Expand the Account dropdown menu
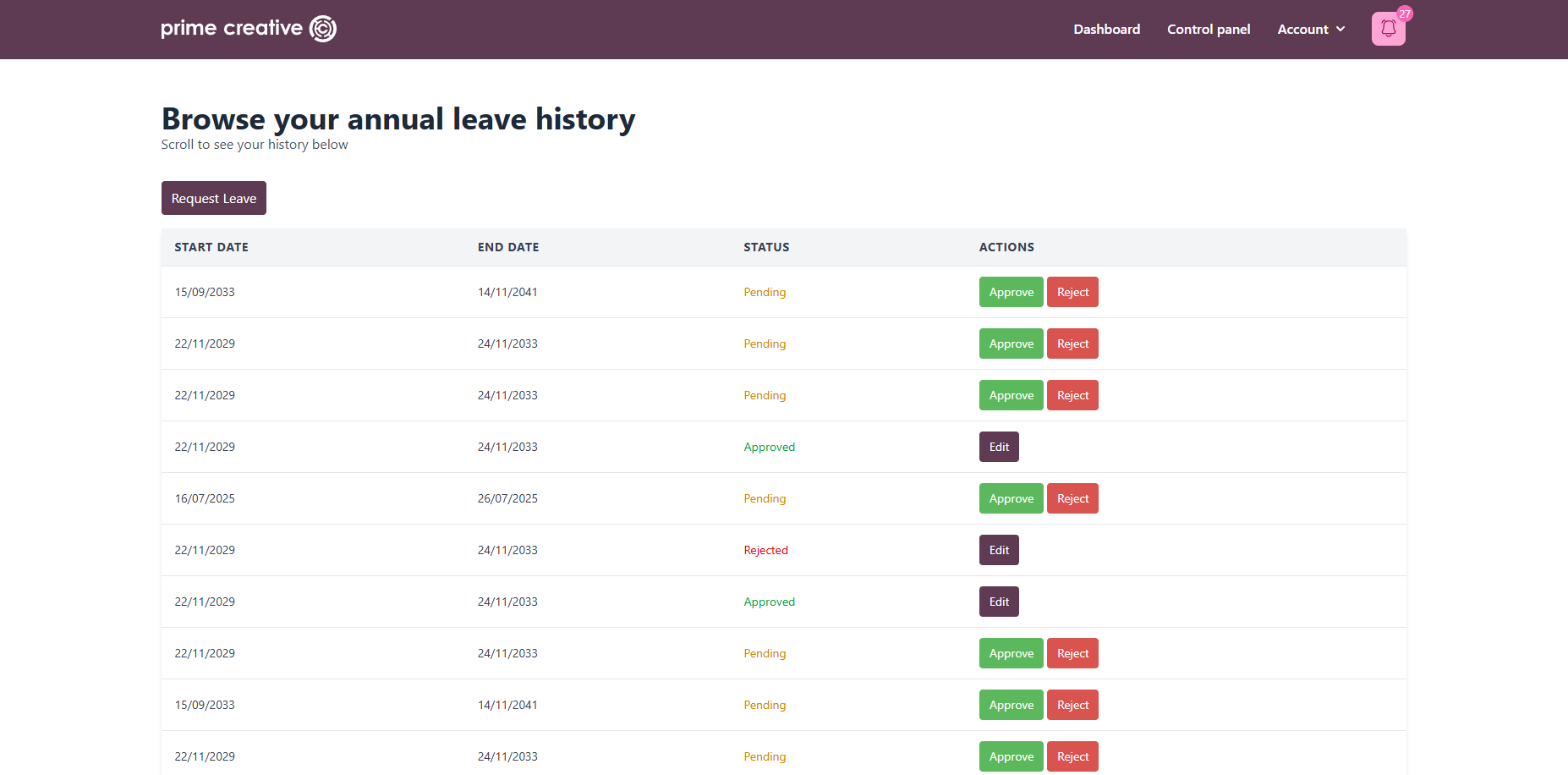This screenshot has height=775, width=1568. pyautogui.click(x=1310, y=29)
